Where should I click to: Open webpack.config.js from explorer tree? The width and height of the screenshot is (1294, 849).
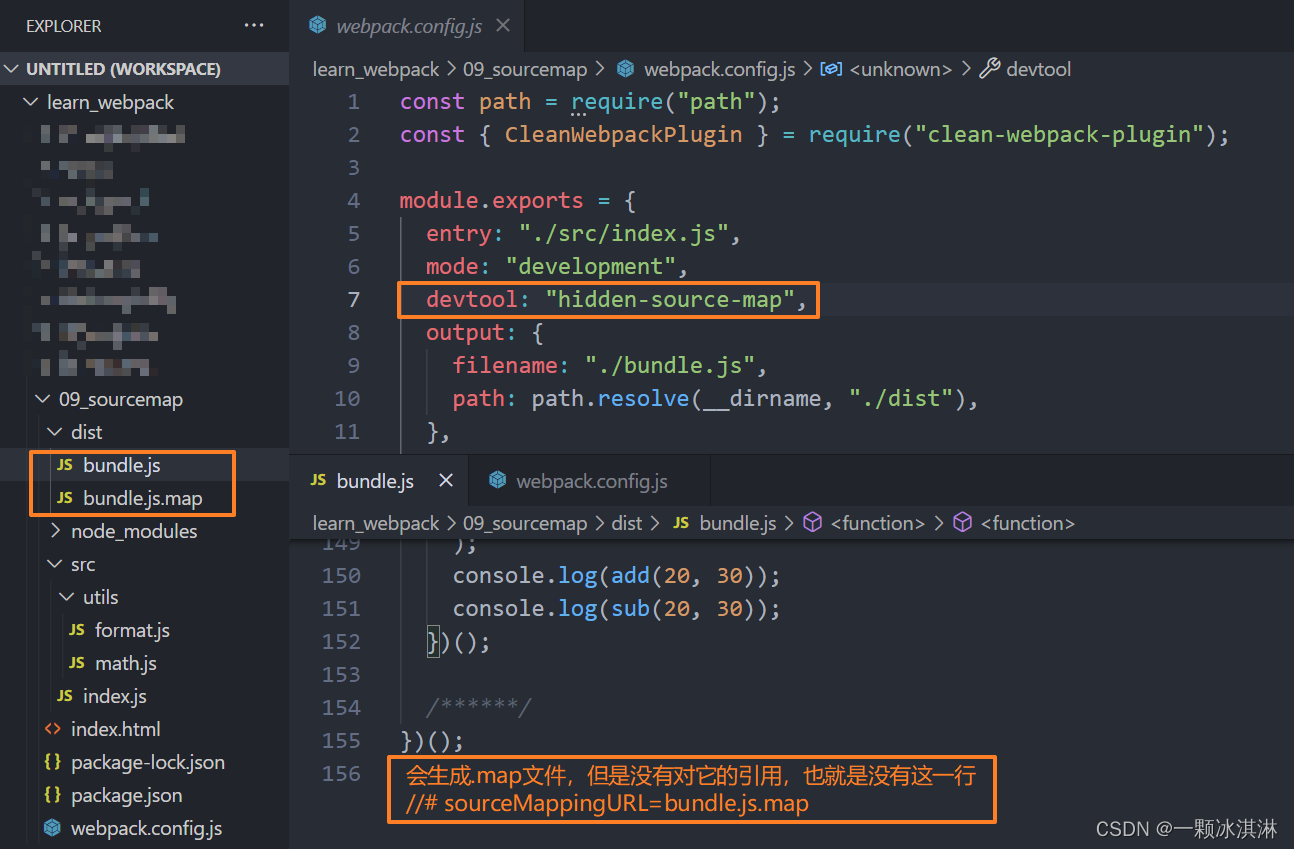pos(146,828)
